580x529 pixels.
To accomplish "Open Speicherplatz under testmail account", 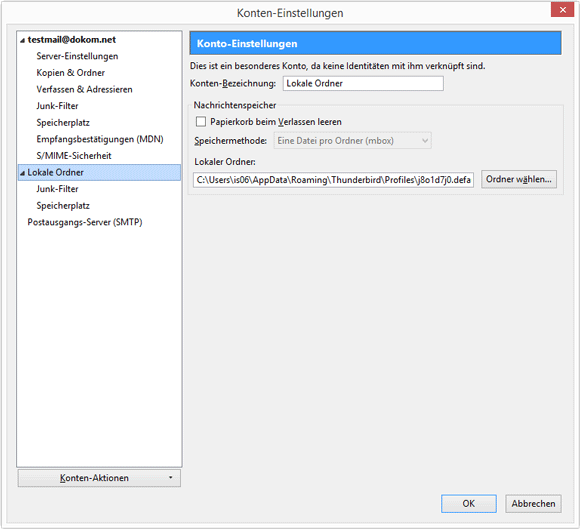I will (x=63, y=123).
